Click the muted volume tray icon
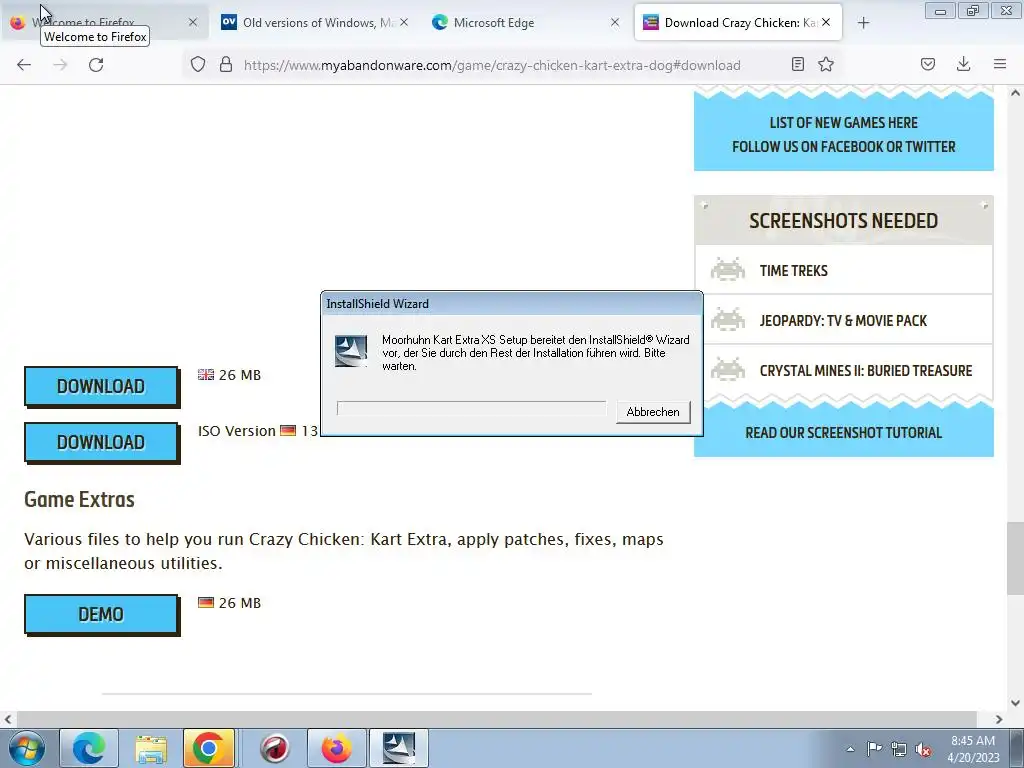1024x768 pixels. coord(923,749)
